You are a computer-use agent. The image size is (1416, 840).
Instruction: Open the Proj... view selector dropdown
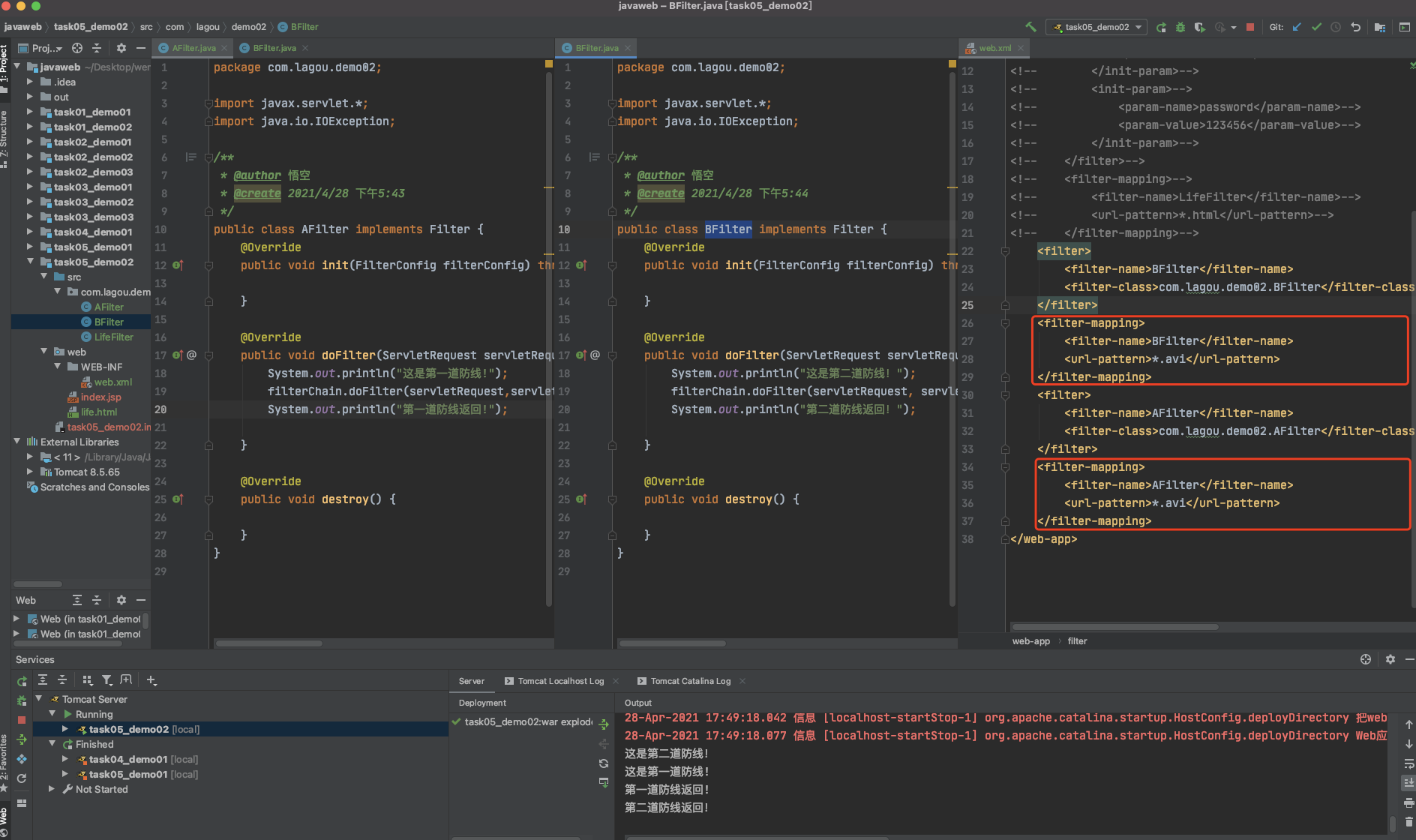[x=40, y=48]
